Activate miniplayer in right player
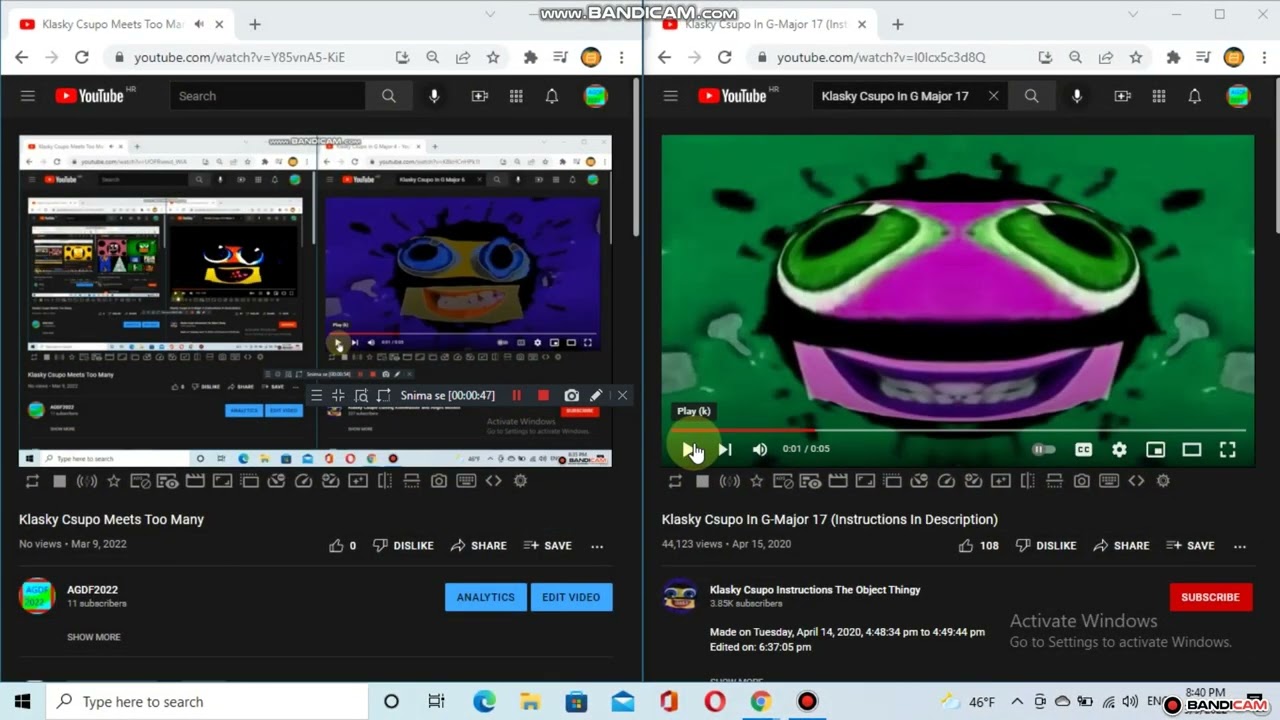The image size is (1280, 720). click(x=1155, y=450)
